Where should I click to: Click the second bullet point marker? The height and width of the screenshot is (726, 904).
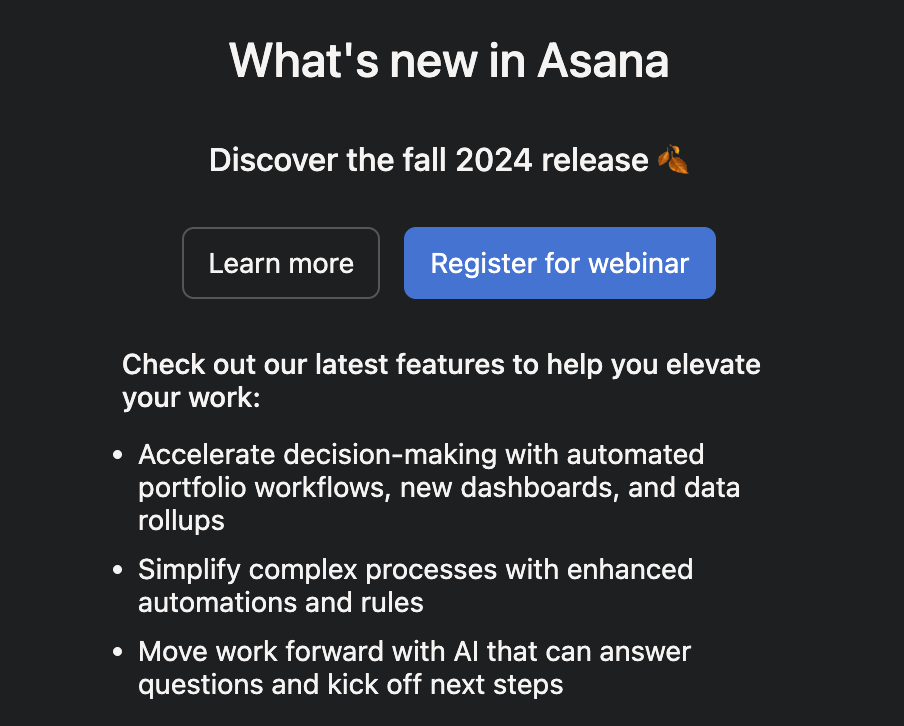(119, 569)
